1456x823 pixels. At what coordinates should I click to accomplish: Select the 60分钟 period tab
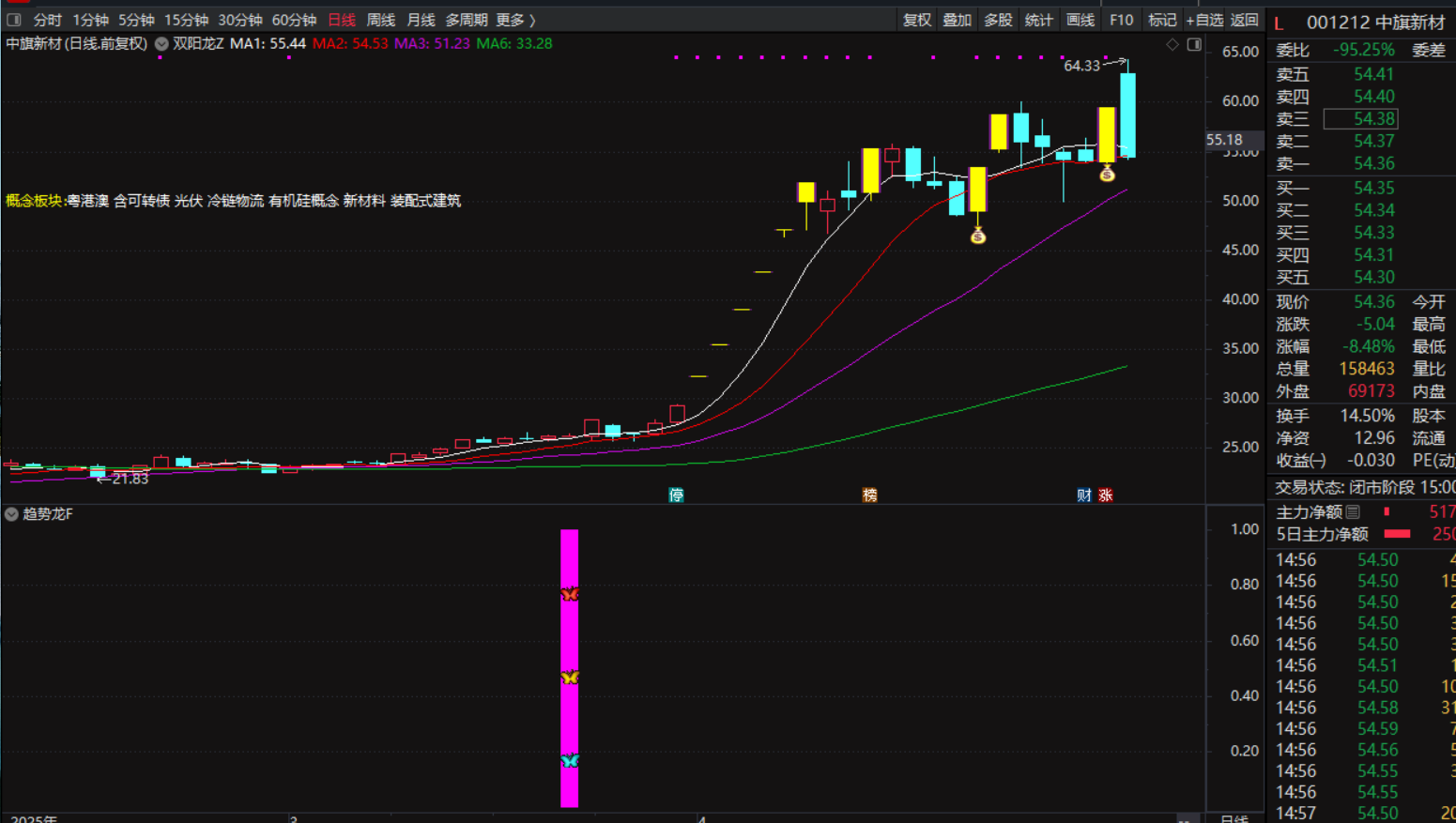(294, 20)
